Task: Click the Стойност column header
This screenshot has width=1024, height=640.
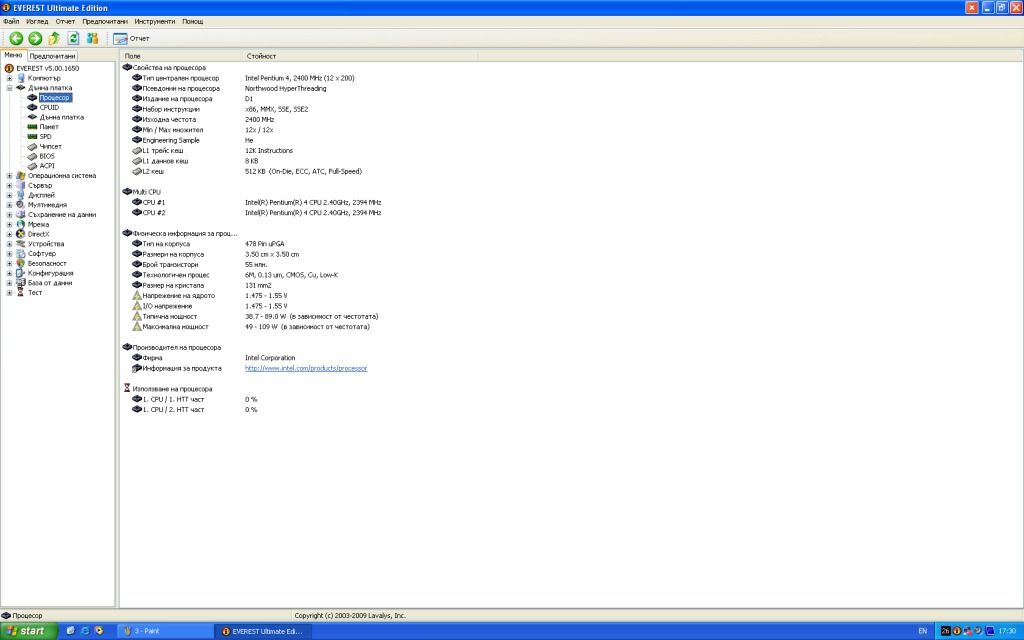Action: tap(360, 56)
